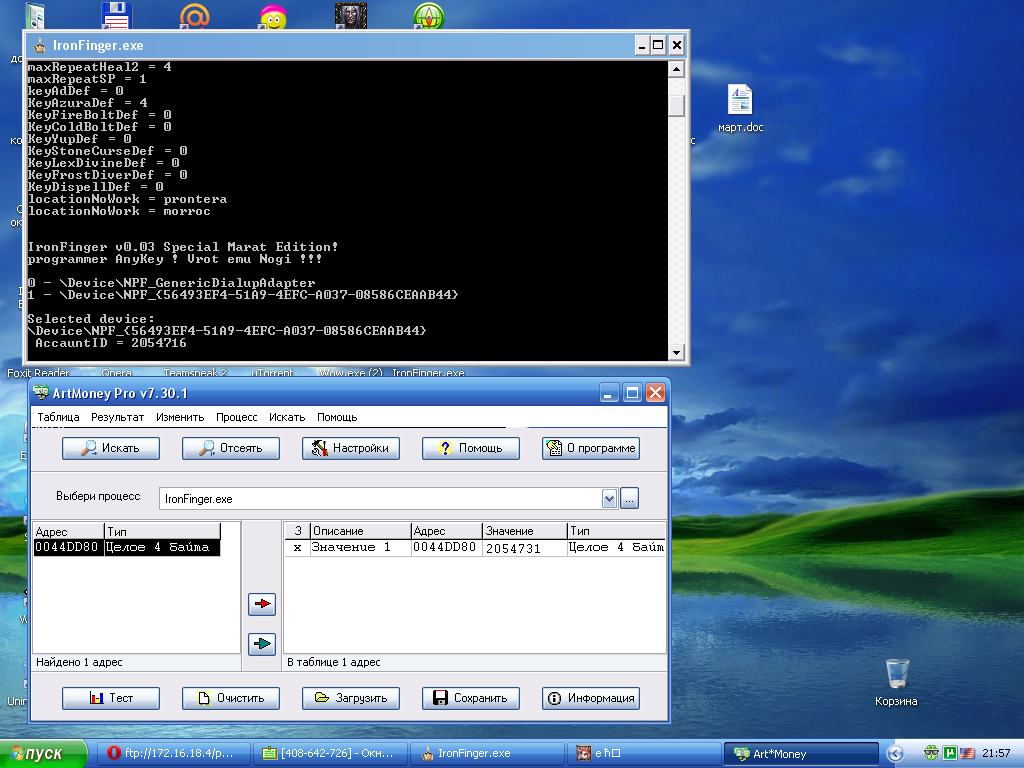This screenshot has height=768, width=1024.
Task: Click the game window taskbar button
Action: point(643,754)
